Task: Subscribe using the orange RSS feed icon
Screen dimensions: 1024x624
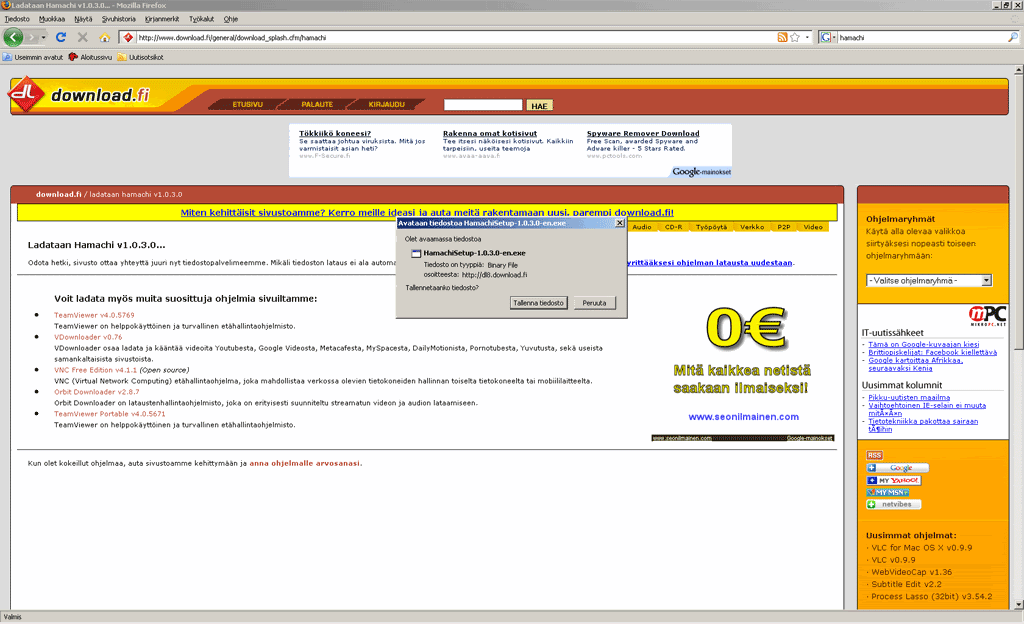Action: point(782,37)
